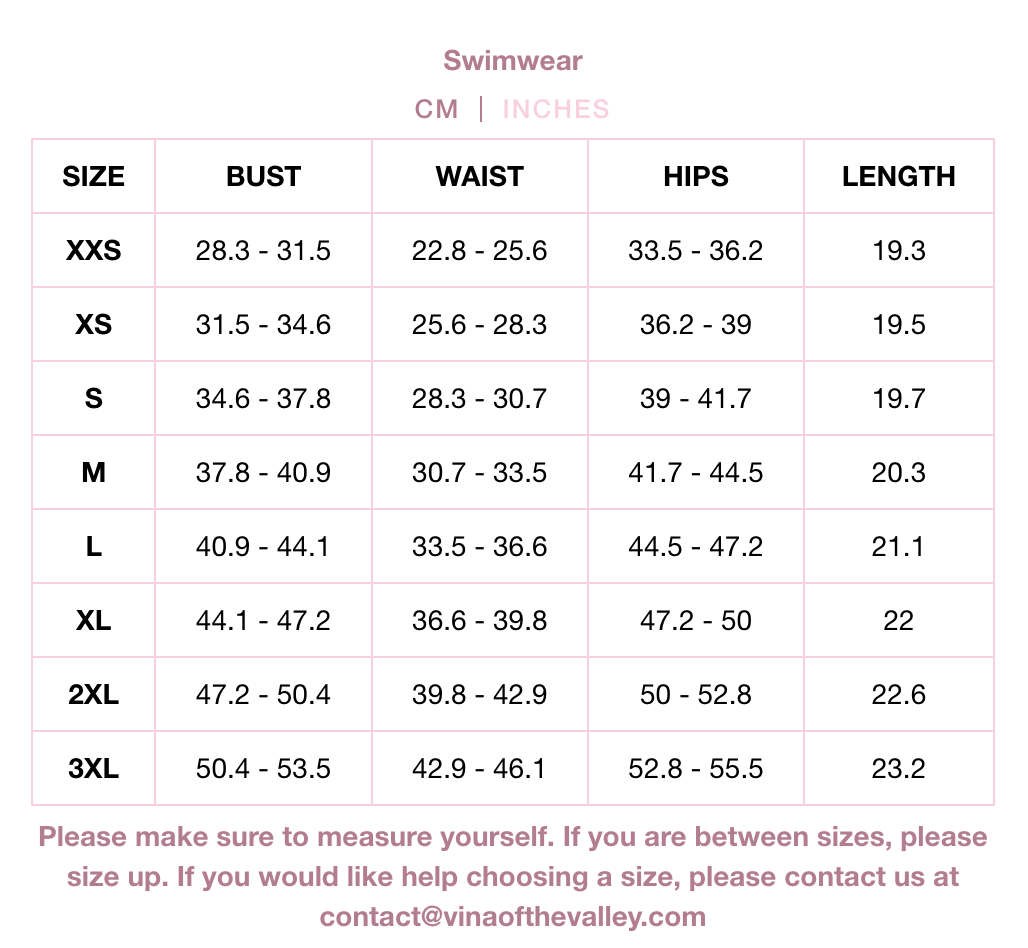Select the S size row label
1028x948 pixels.
pyautogui.click(x=94, y=399)
